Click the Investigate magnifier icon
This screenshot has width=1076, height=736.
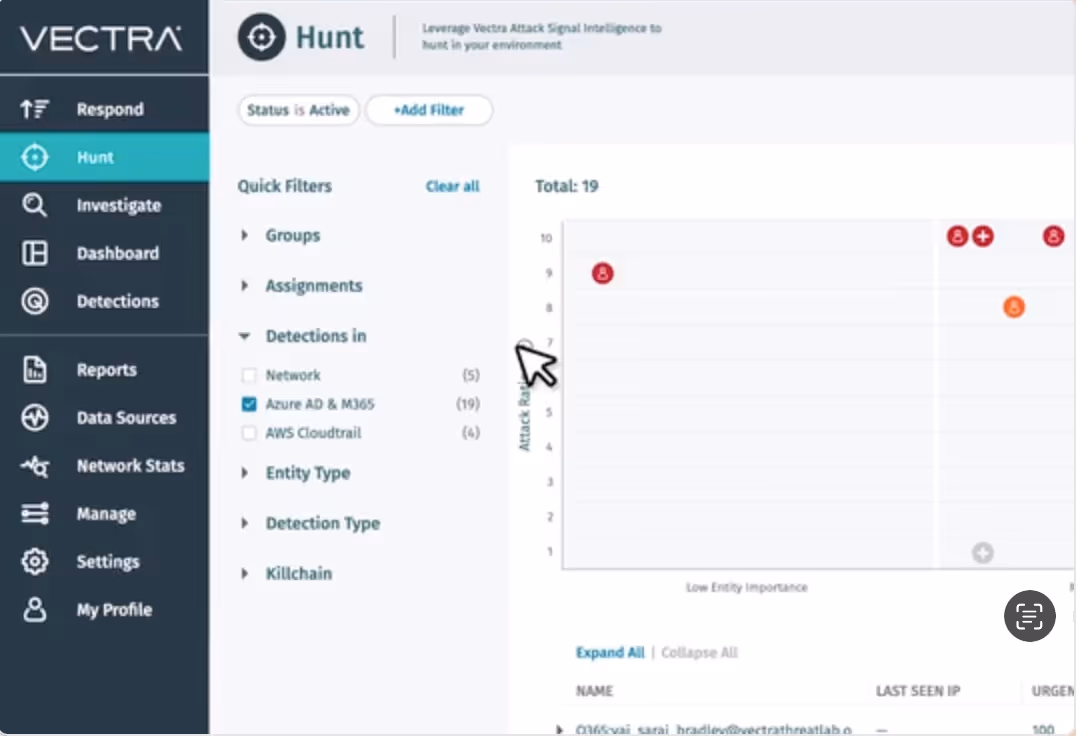[x=34, y=205]
